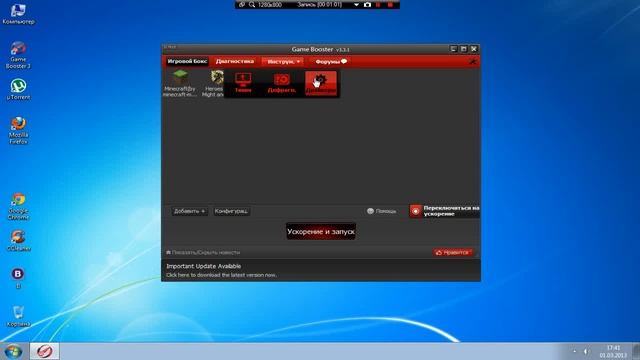Select the µTorrent desktop shortcut

[x=18, y=89]
